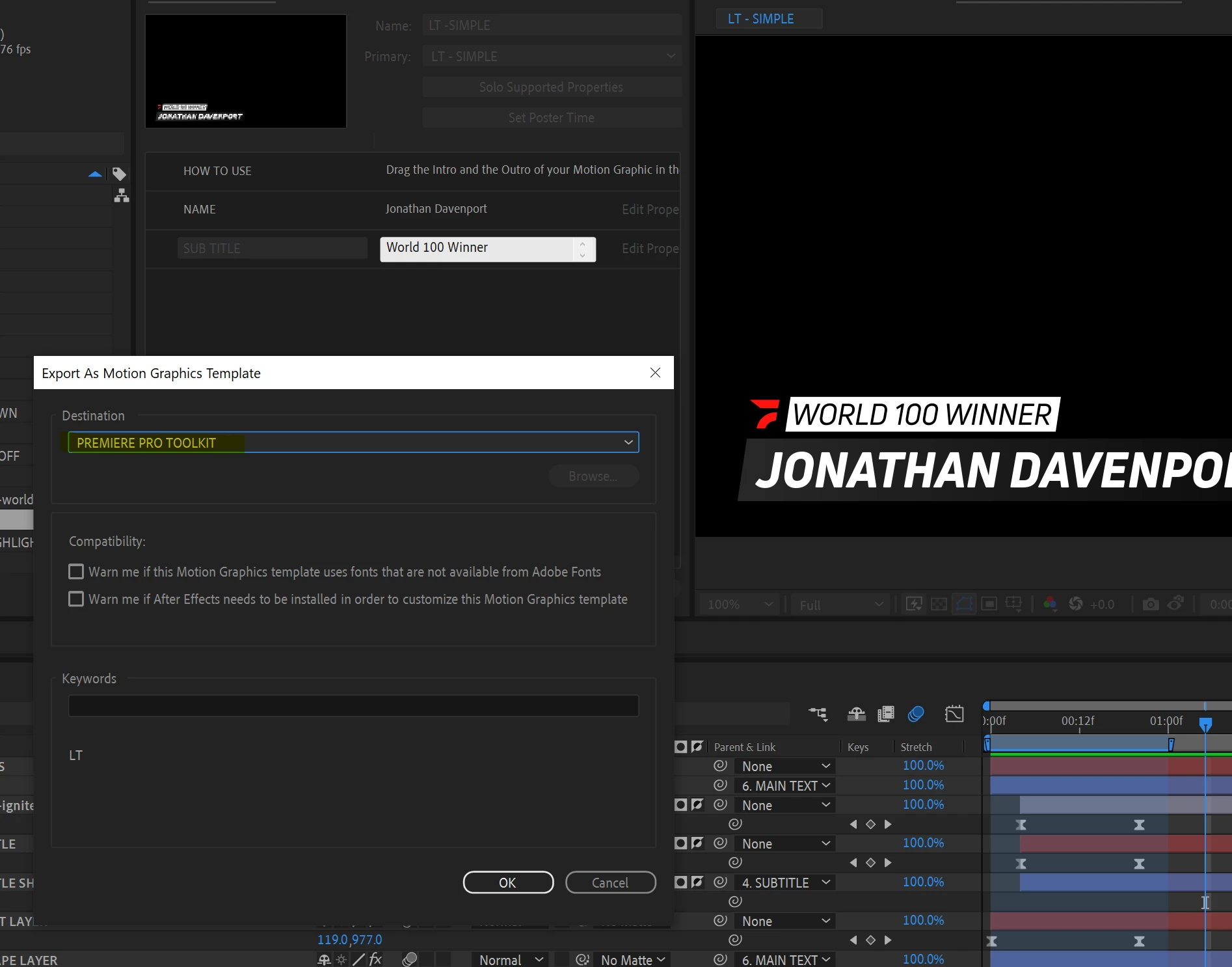
Task: Toggle adjustment layer switch on the 4. SUBTITLE row
Action: click(x=697, y=882)
